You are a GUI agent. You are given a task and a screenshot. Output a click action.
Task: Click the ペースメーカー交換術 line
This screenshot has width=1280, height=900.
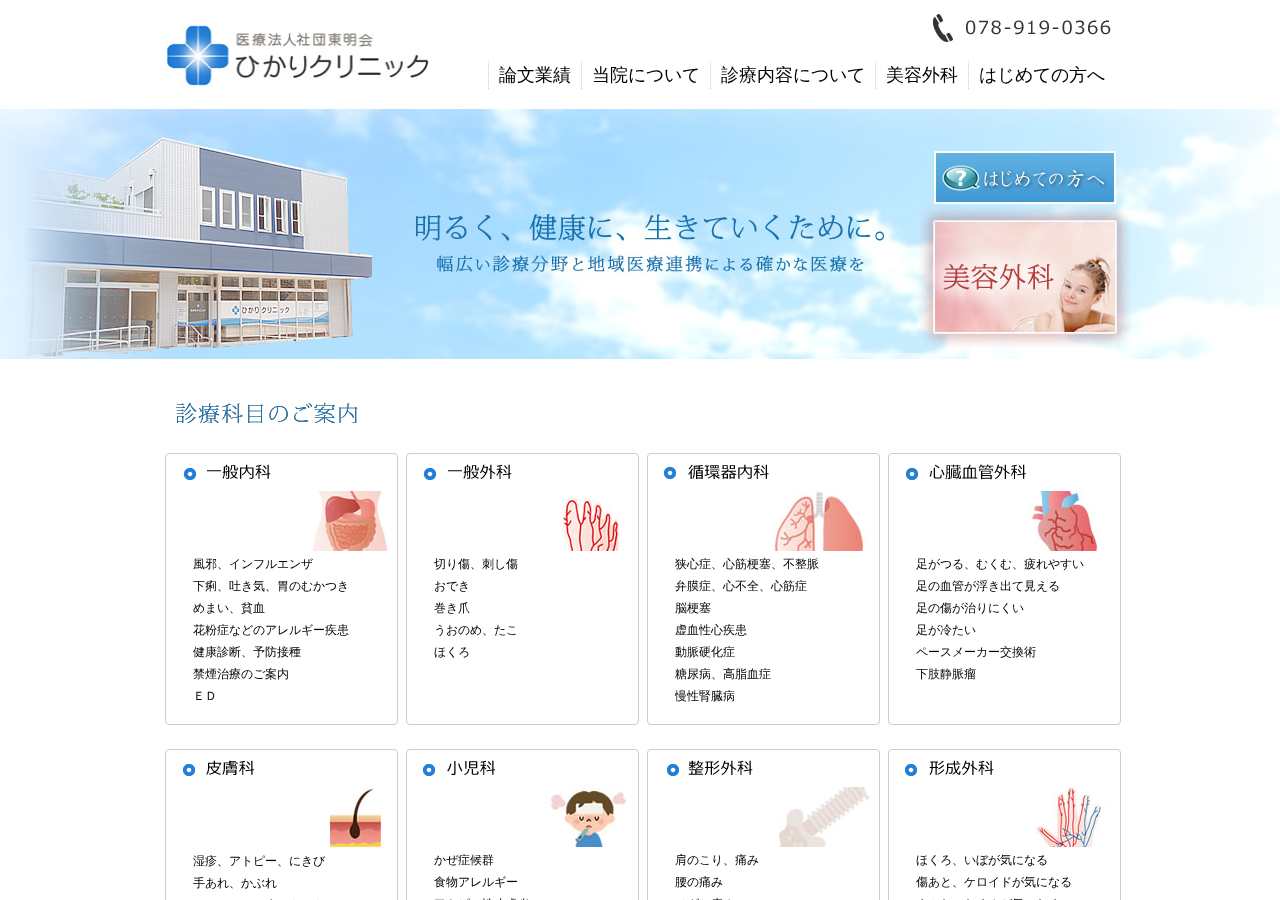pyautogui.click(x=976, y=652)
